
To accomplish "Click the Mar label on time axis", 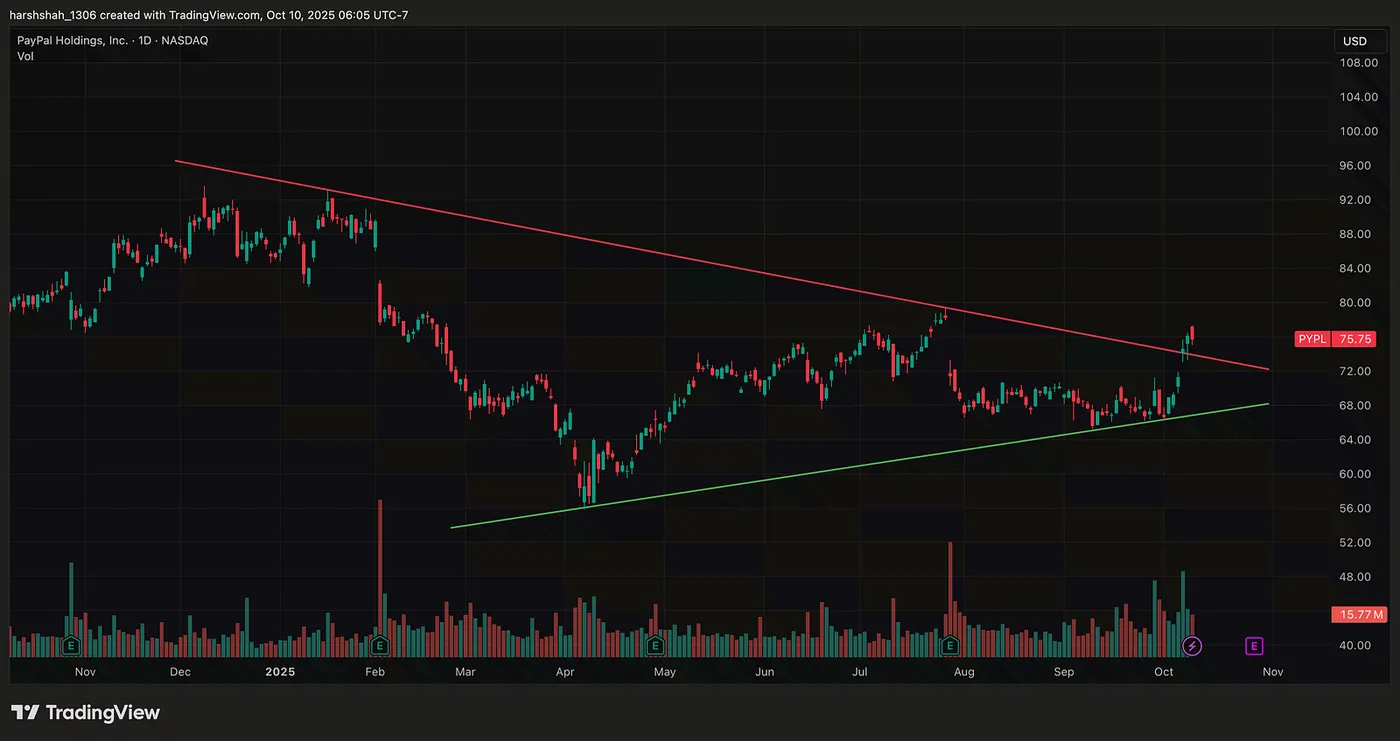I will [x=465, y=672].
